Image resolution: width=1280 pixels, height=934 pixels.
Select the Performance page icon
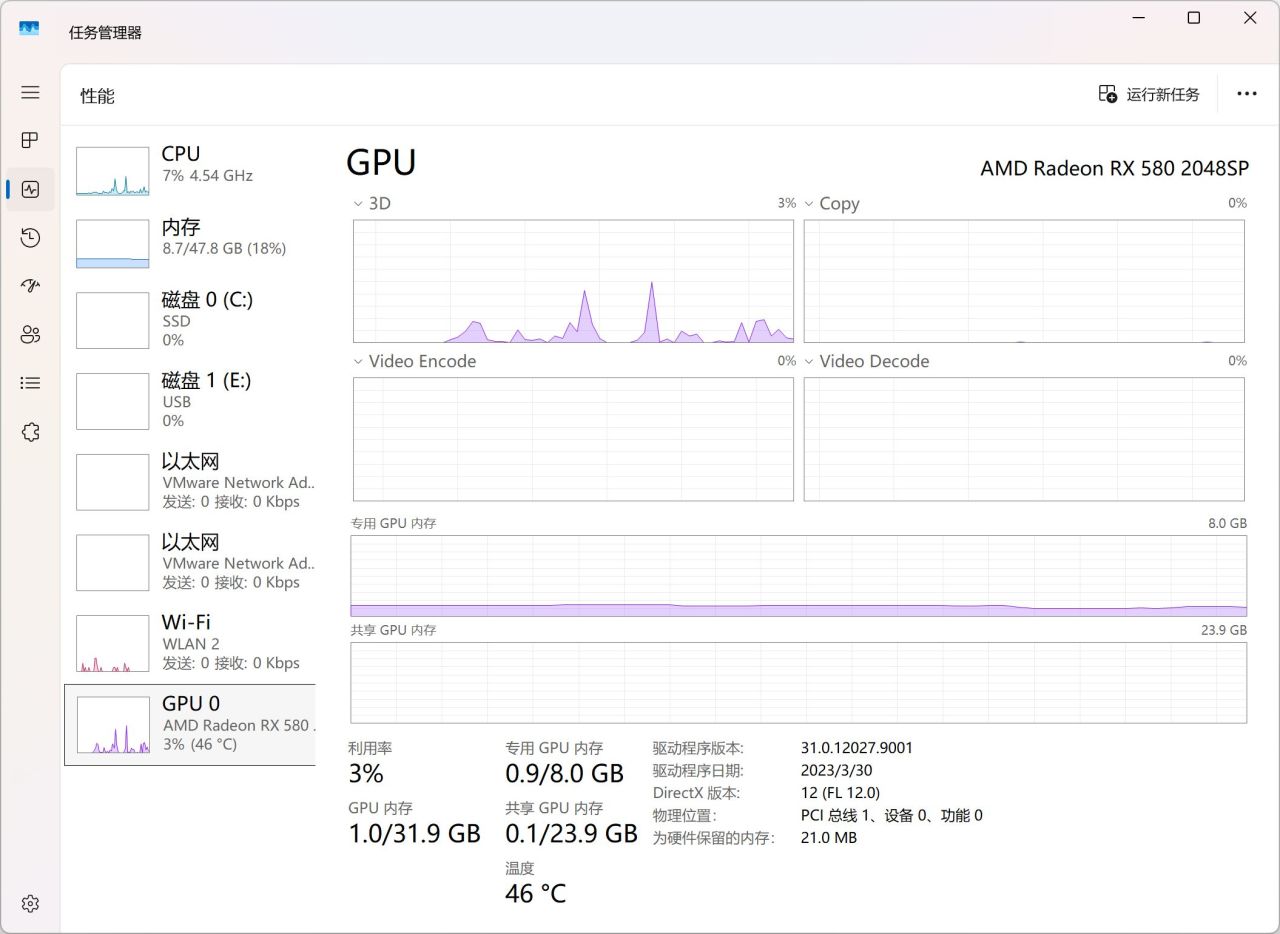point(30,189)
